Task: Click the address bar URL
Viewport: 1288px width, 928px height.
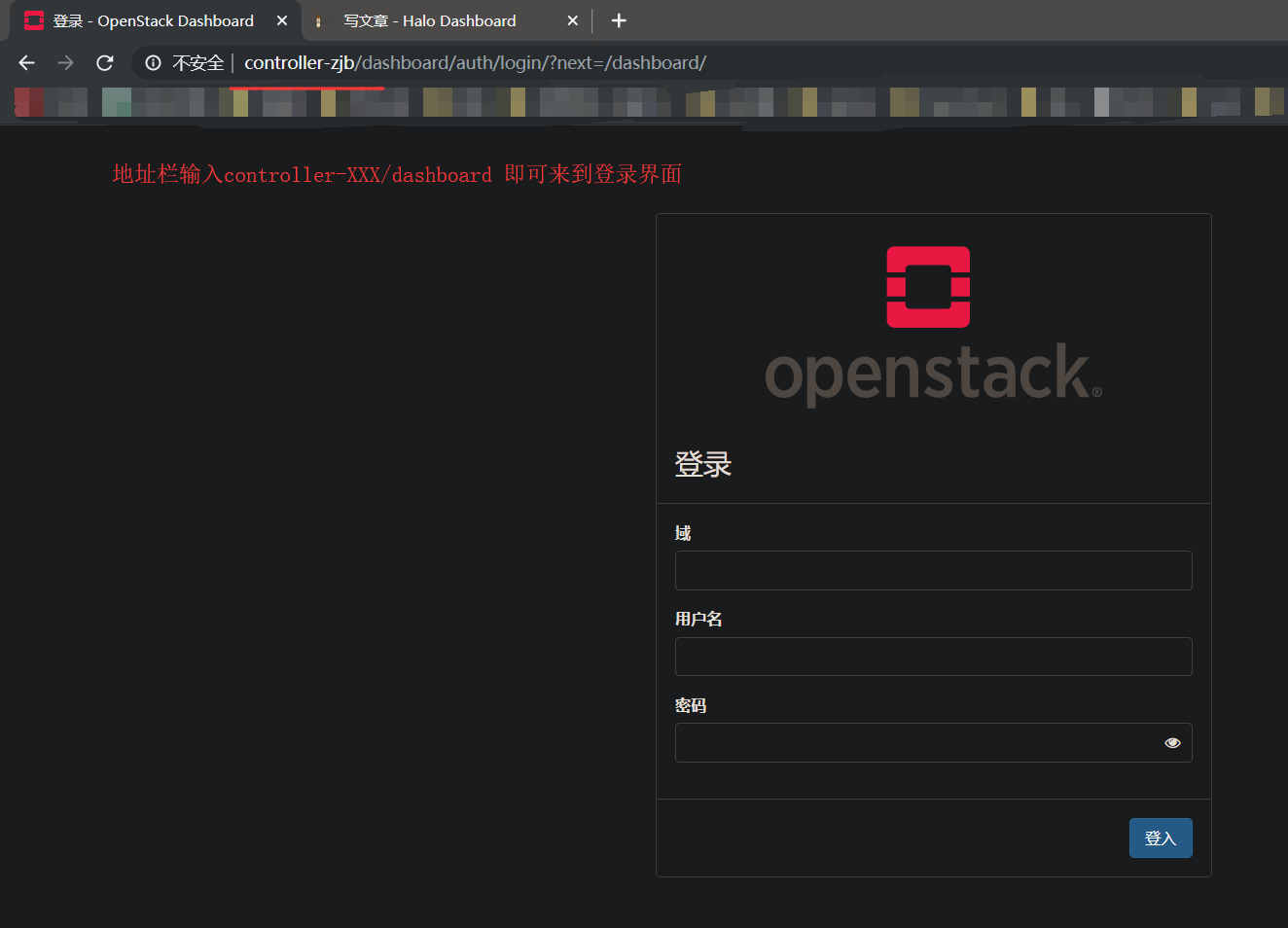Action: click(x=475, y=63)
